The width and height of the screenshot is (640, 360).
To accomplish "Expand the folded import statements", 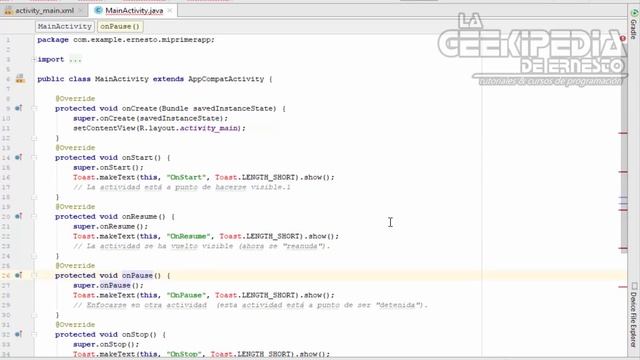I will pyautogui.click(x=34, y=60).
